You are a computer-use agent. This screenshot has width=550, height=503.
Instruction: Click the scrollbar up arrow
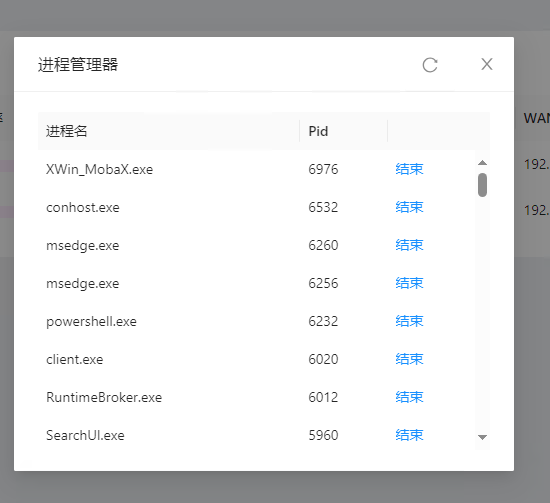tap(482, 162)
